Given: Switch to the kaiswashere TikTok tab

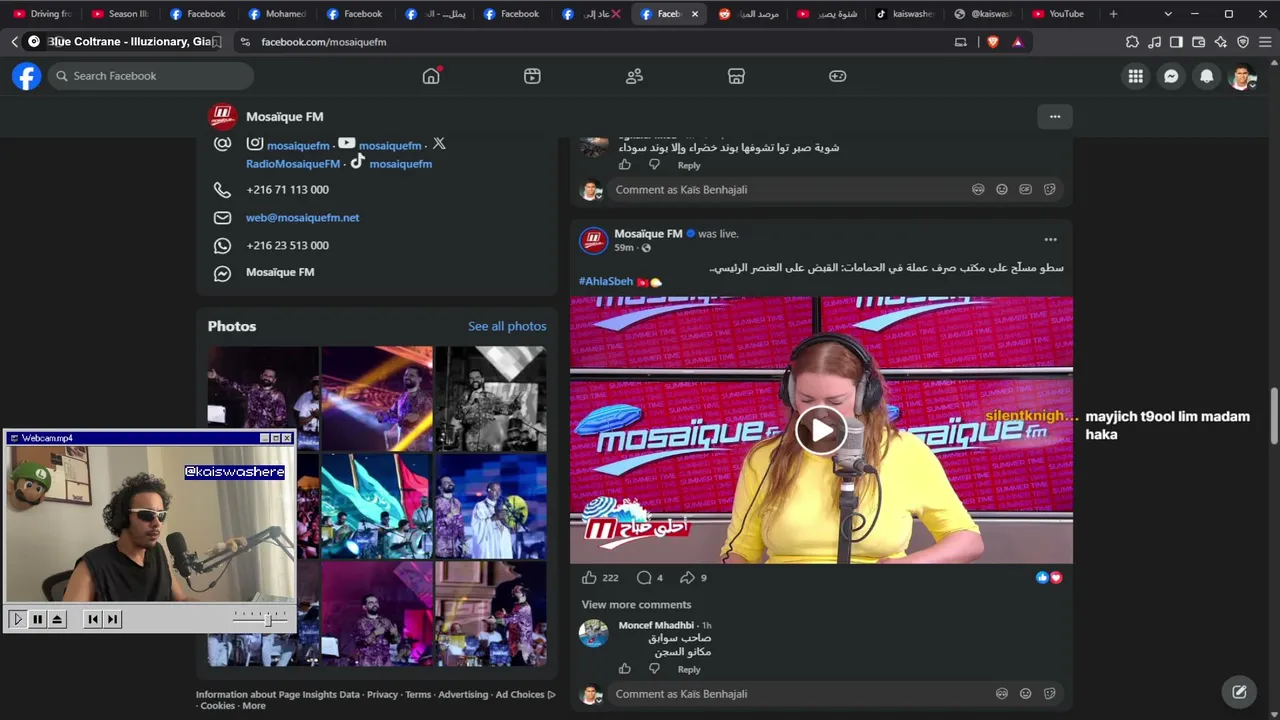Looking at the screenshot, I should 905,14.
